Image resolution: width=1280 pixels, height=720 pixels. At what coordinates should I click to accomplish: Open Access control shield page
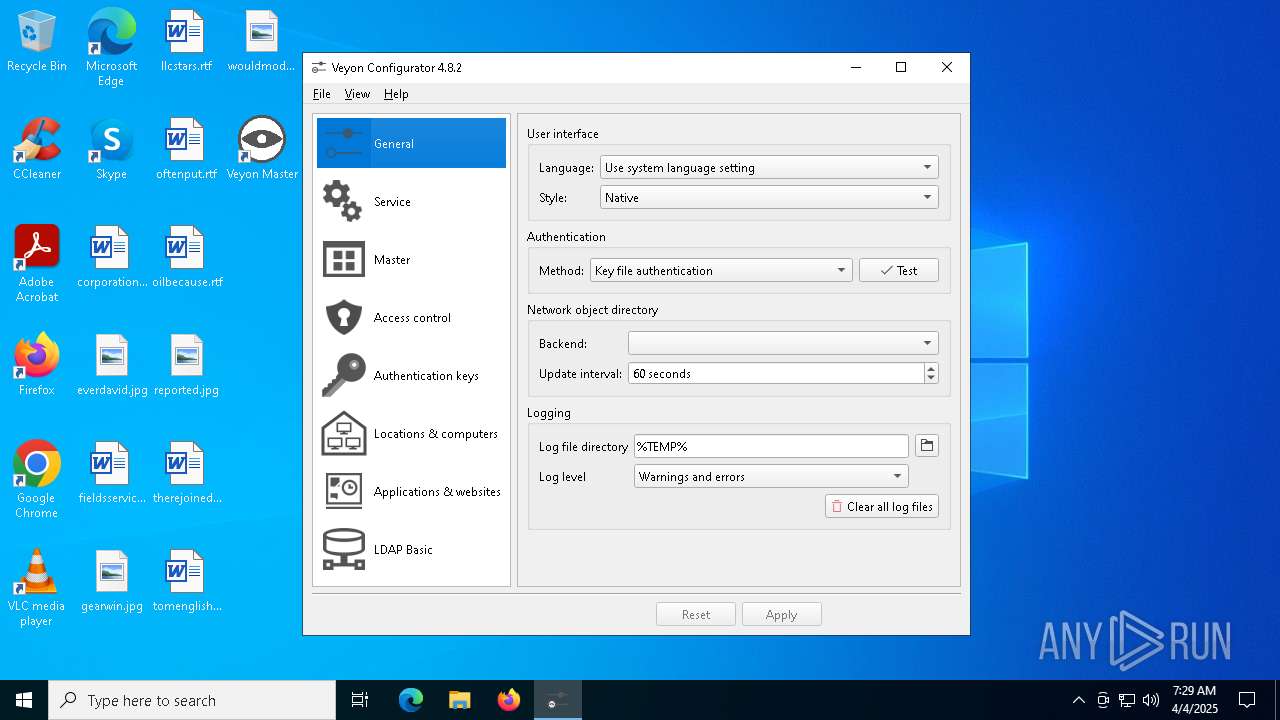coord(411,317)
